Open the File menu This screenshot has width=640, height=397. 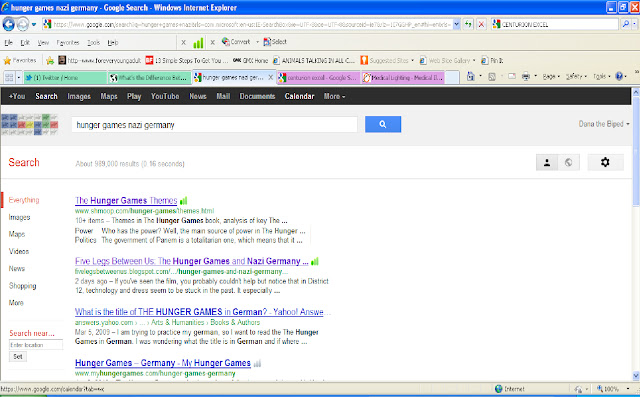[x=9, y=42]
